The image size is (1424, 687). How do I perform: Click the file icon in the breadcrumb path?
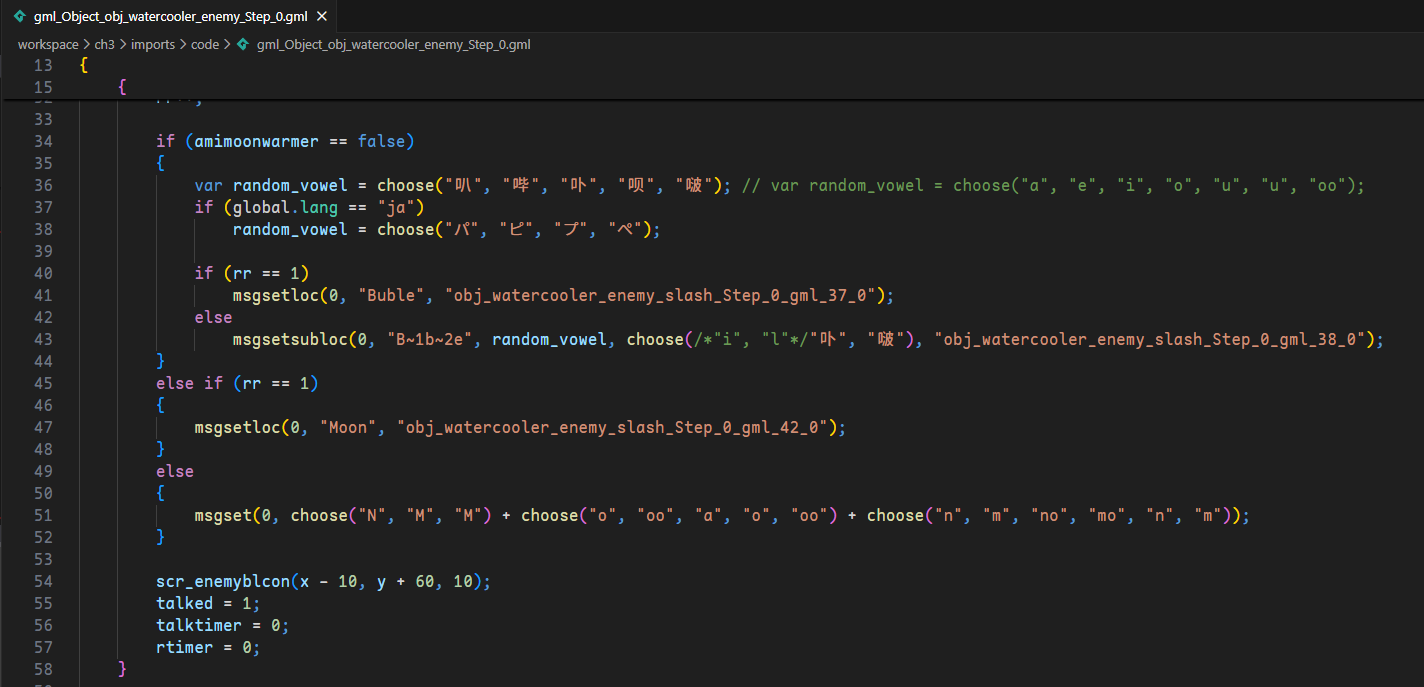(243, 45)
